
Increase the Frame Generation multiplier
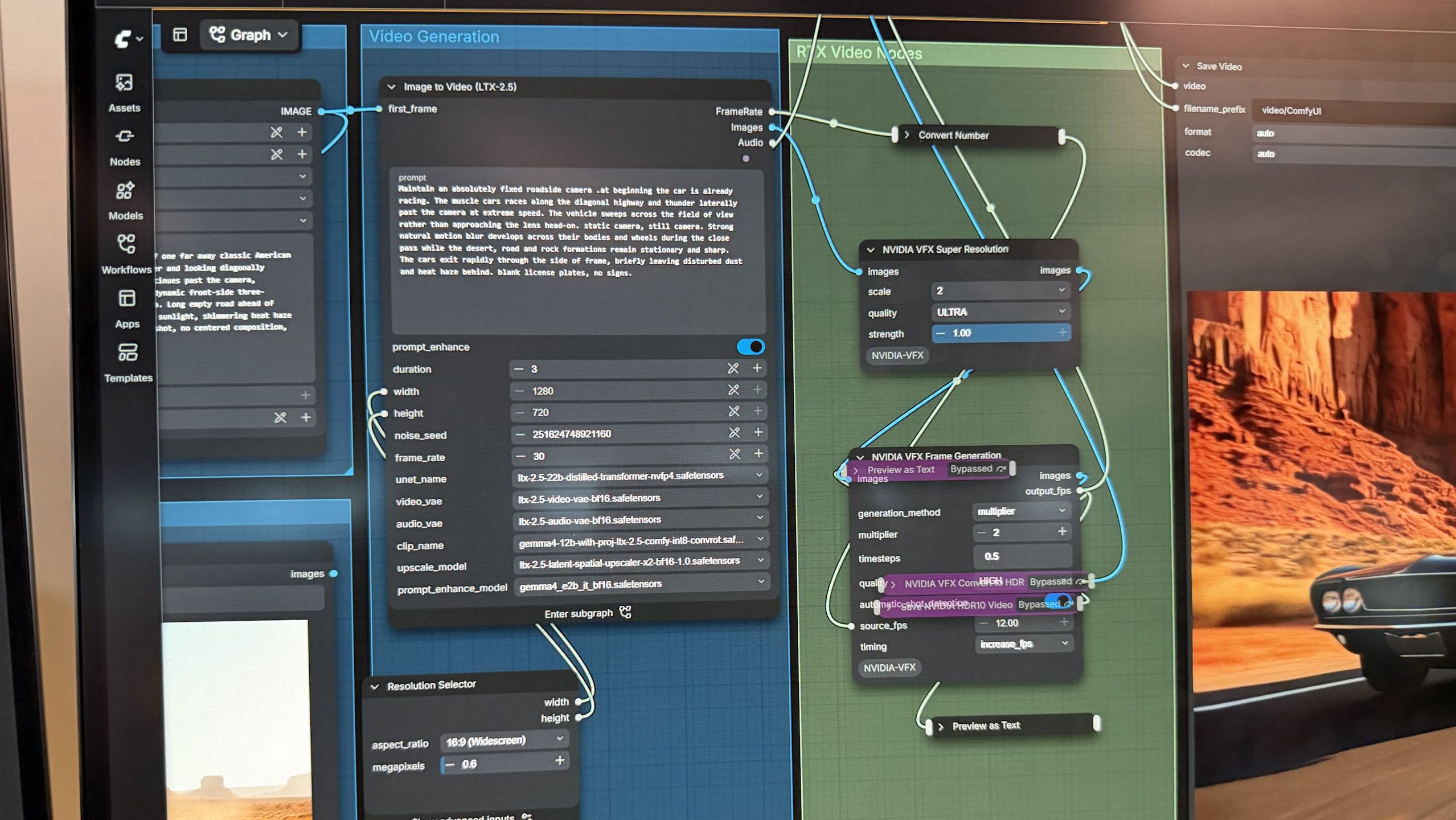tap(1062, 532)
